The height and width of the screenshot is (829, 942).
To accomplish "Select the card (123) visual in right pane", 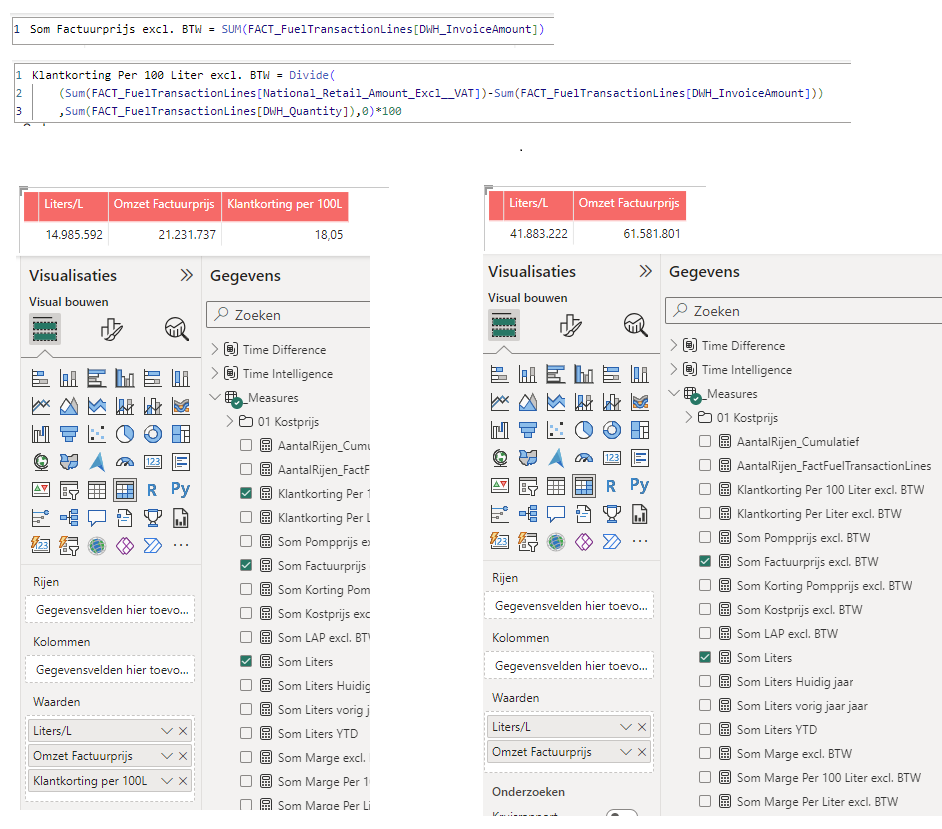I will 612,458.
